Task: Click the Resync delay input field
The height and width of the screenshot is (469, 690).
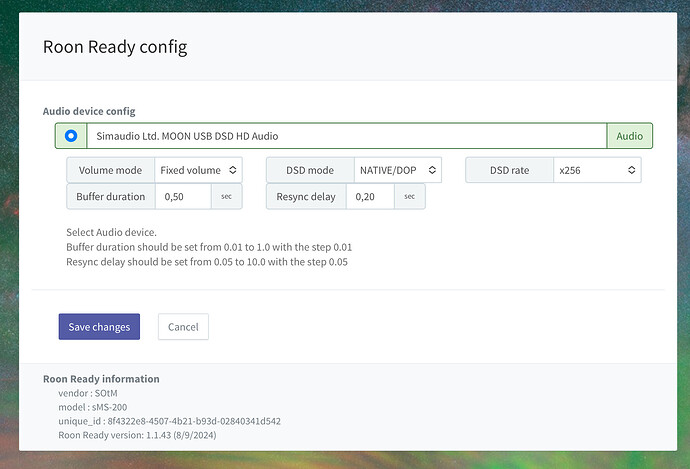Action: pyautogui.click(x=370, y=197)
